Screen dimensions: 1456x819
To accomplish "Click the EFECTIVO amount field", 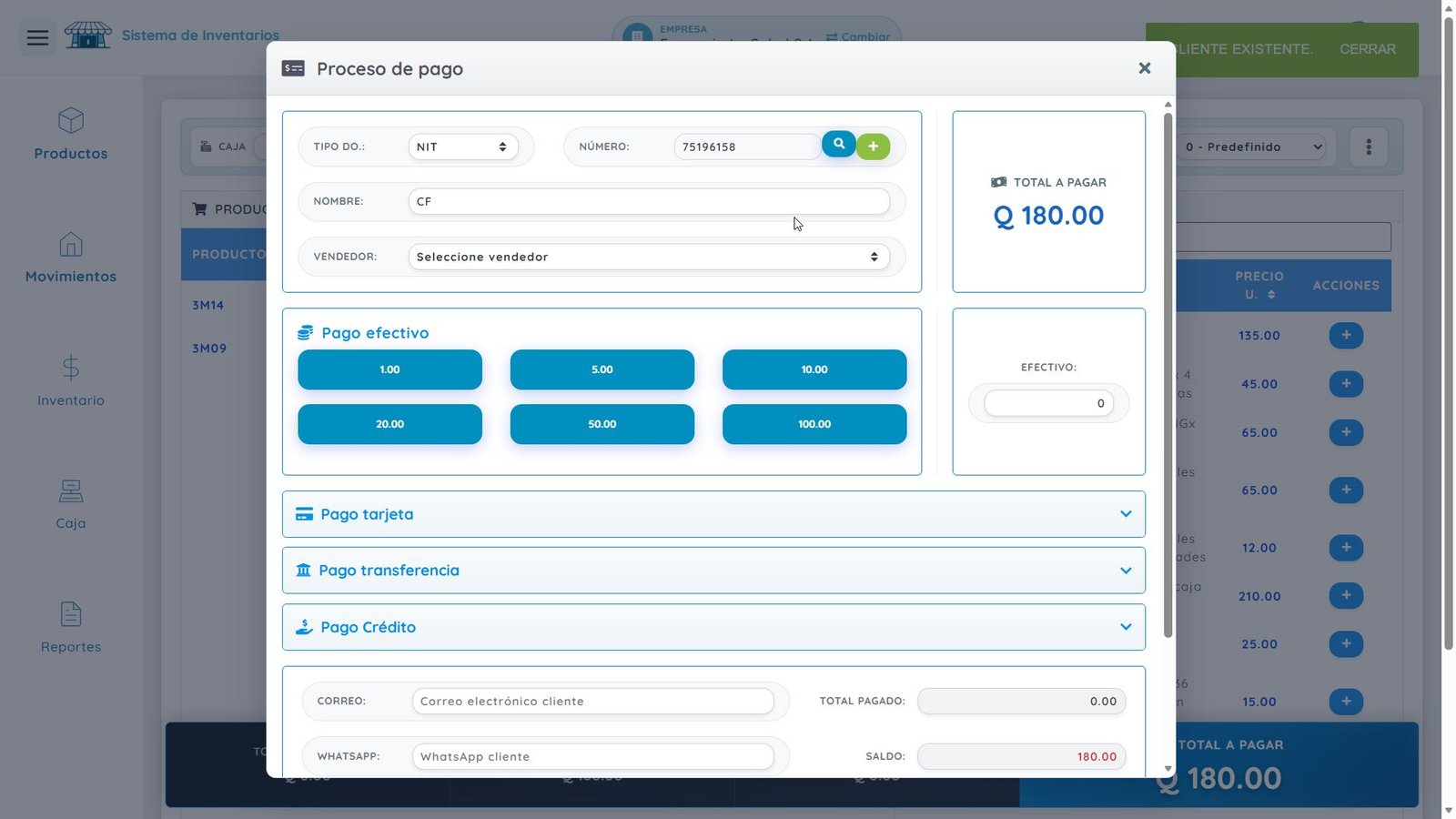I will (1048, 403).
